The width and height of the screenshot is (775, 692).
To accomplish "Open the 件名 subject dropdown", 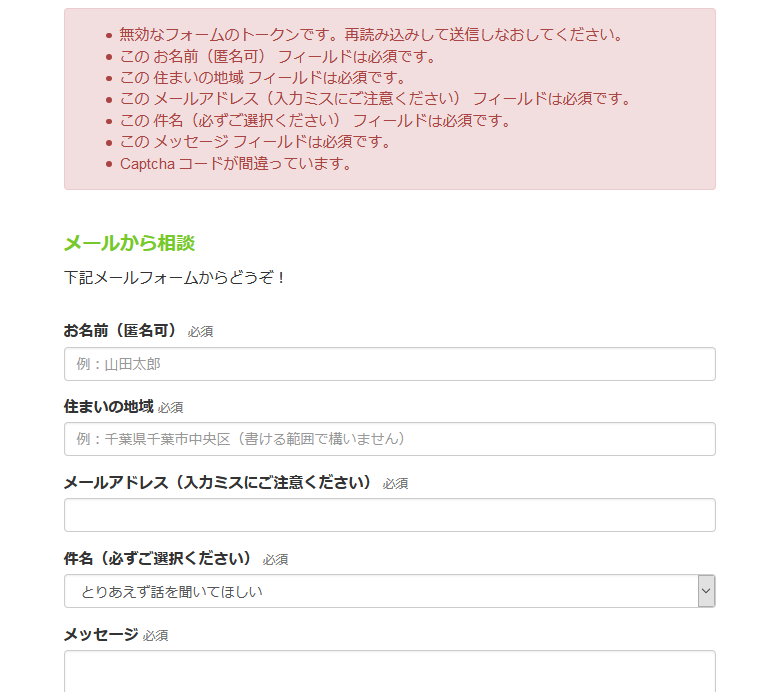I will point(389,591).
